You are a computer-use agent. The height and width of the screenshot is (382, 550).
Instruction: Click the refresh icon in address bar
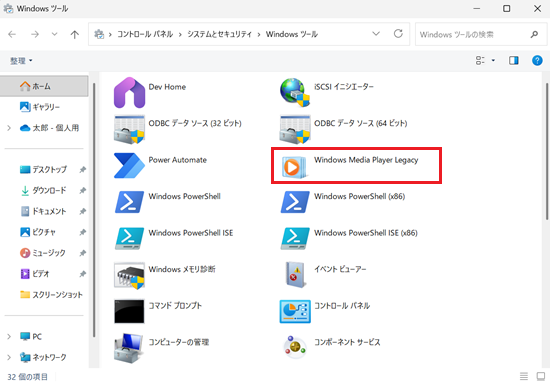coord(398,34)
